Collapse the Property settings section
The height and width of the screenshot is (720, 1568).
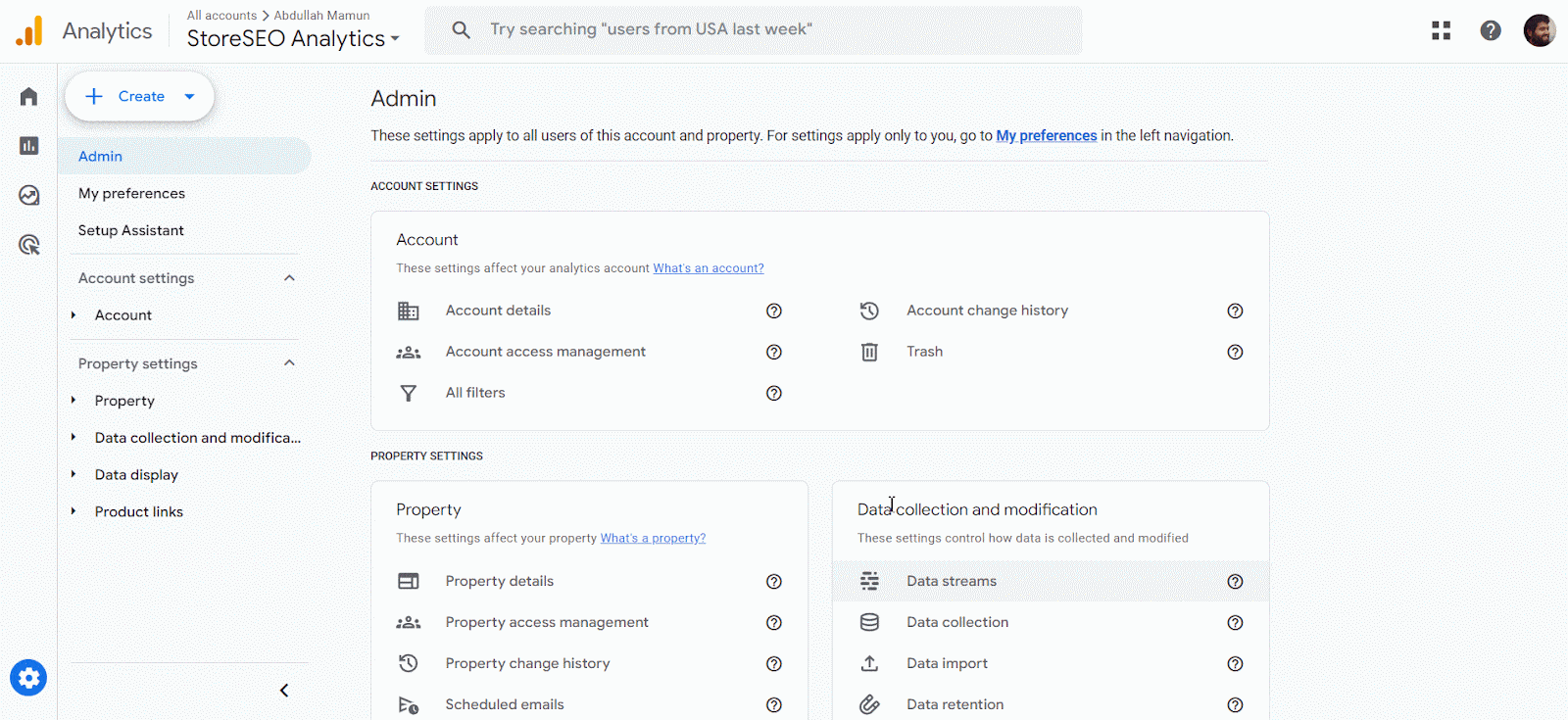coord(289,363)
